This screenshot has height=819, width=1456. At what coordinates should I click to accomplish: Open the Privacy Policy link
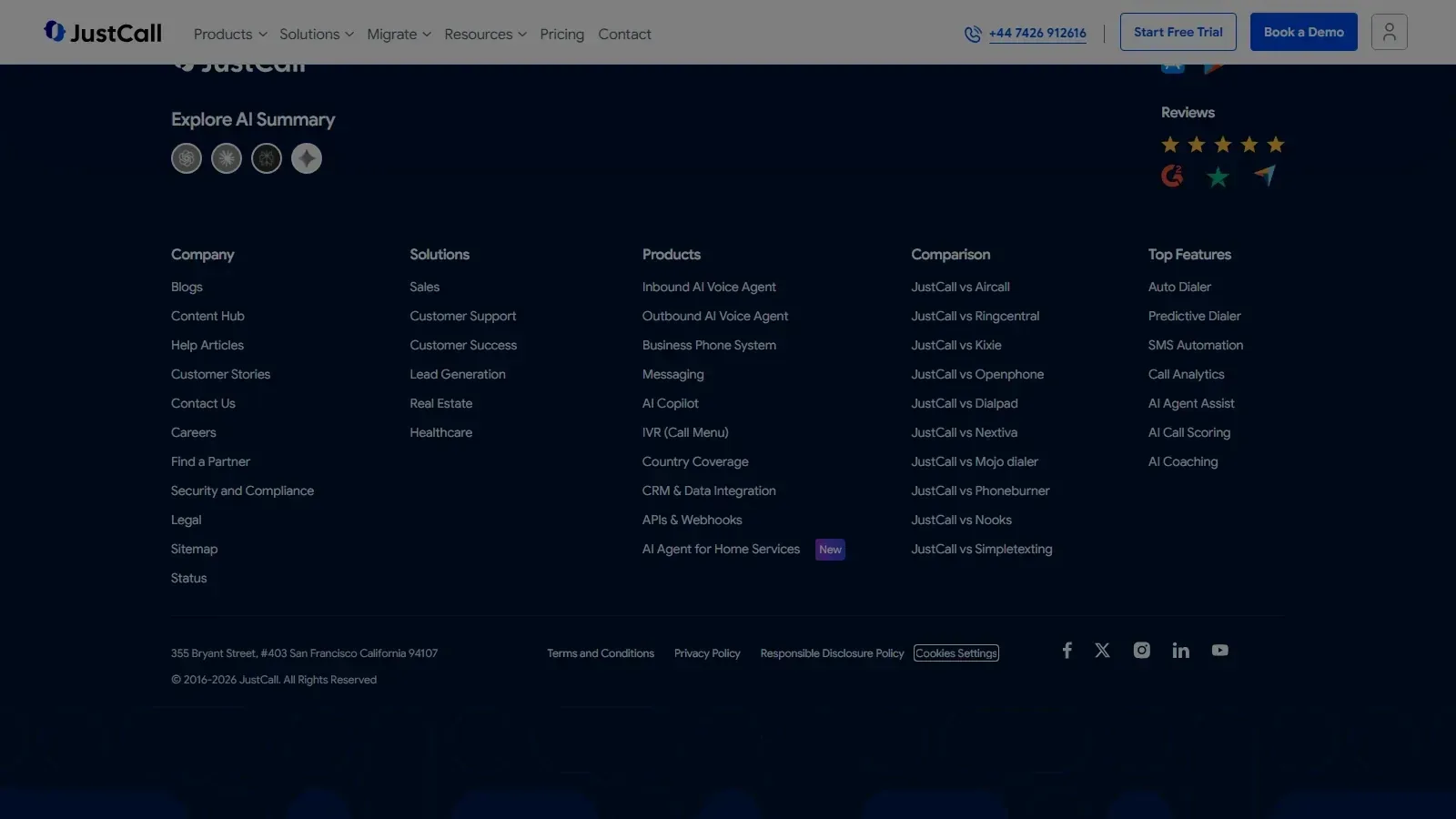707,653
